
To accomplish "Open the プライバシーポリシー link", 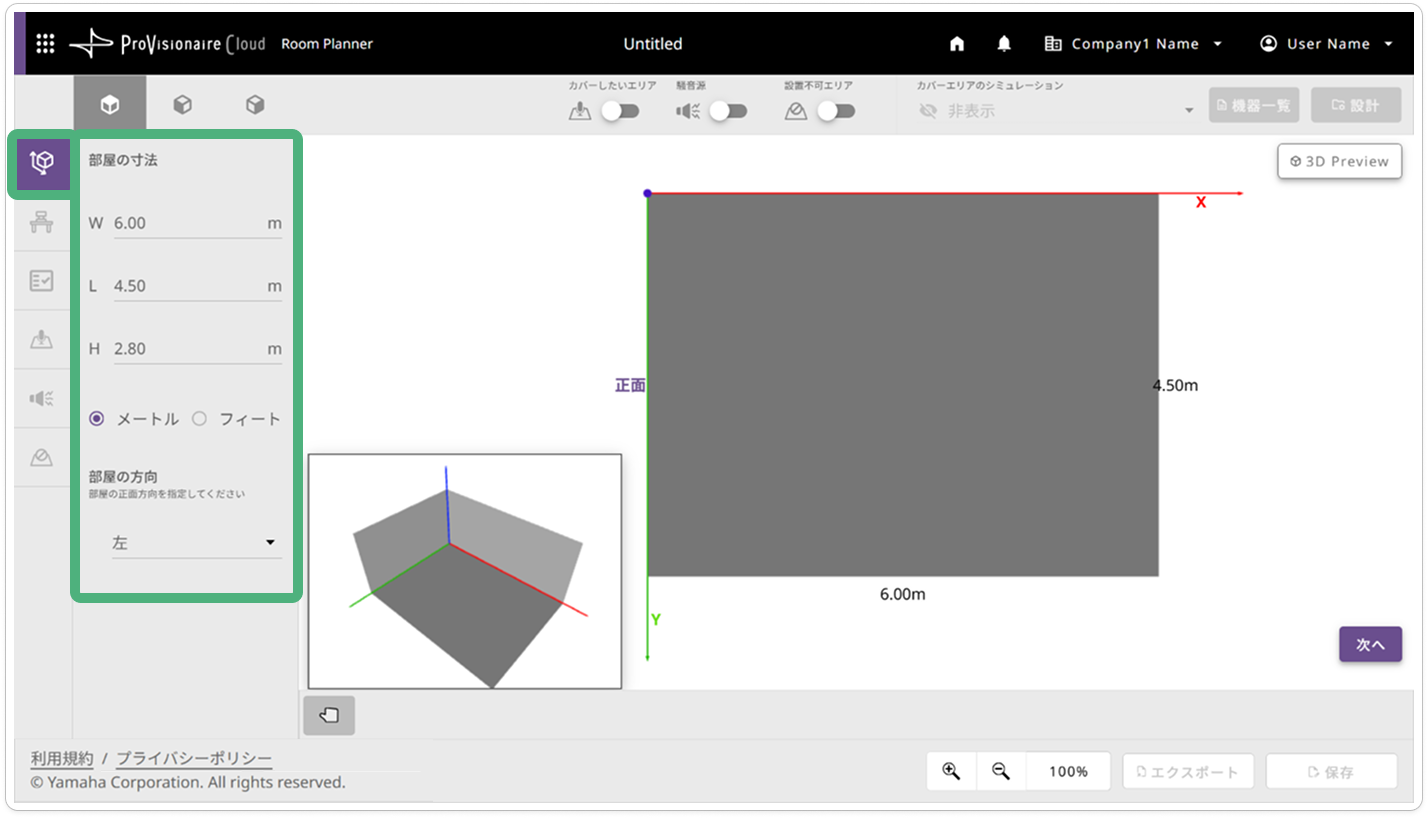I will [194, 759].
